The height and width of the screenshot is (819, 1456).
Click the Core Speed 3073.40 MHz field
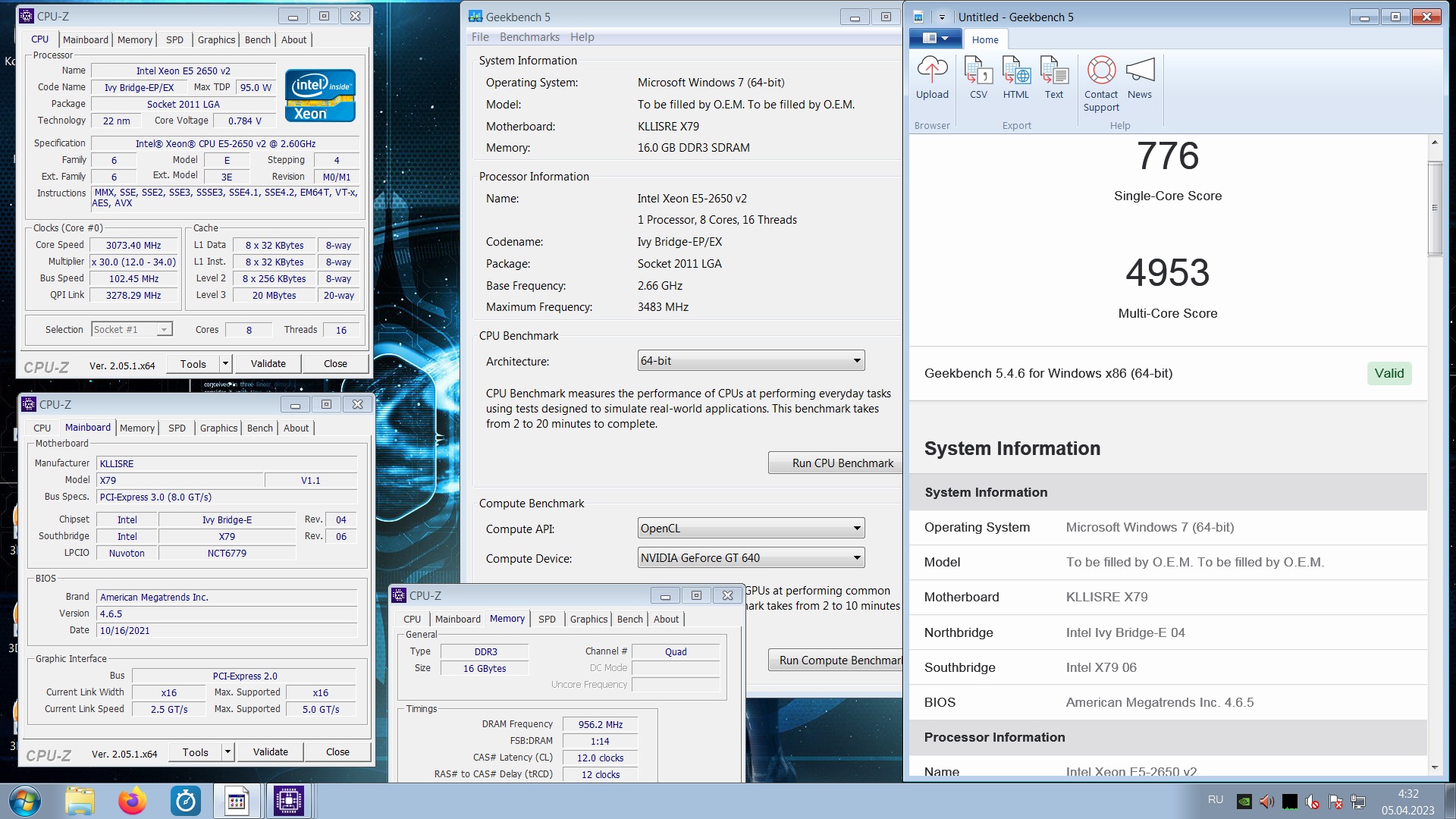click(133, 245)
